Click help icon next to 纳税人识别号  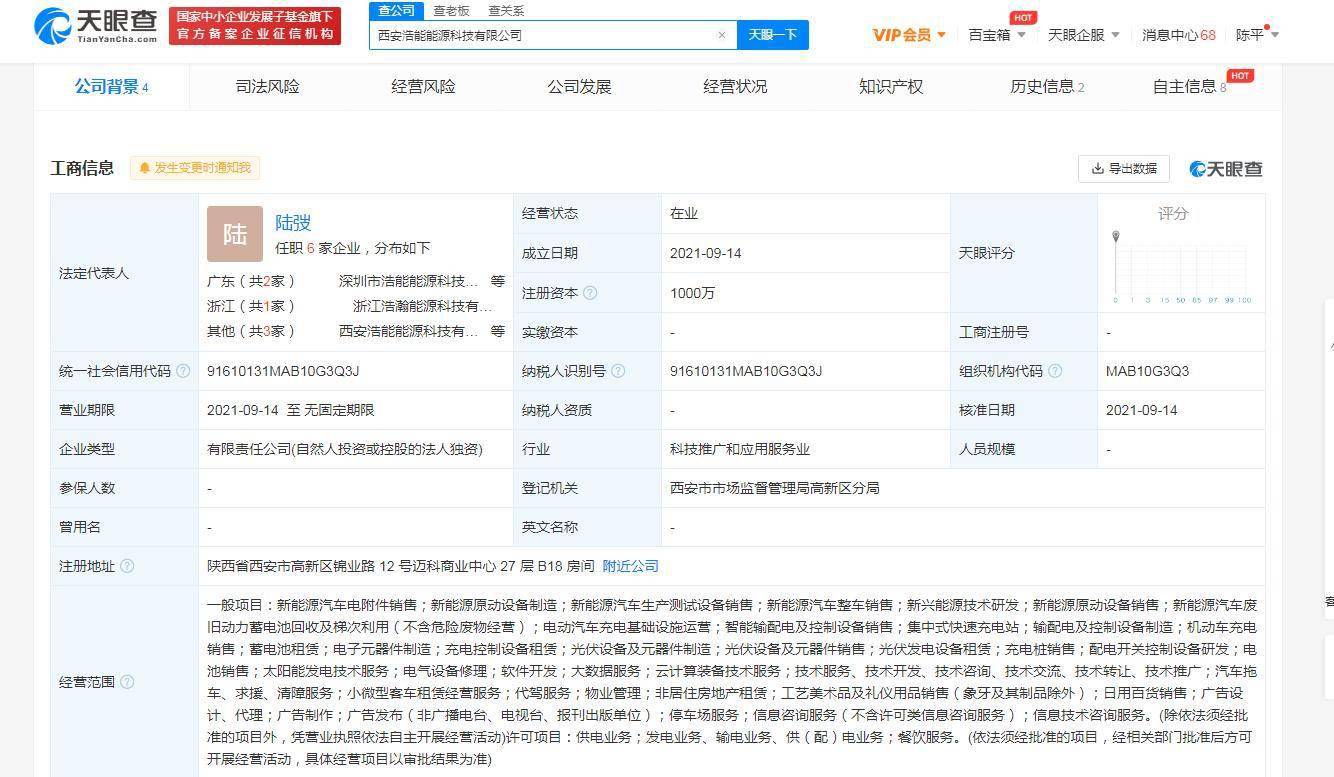click(x=618, y=371)
